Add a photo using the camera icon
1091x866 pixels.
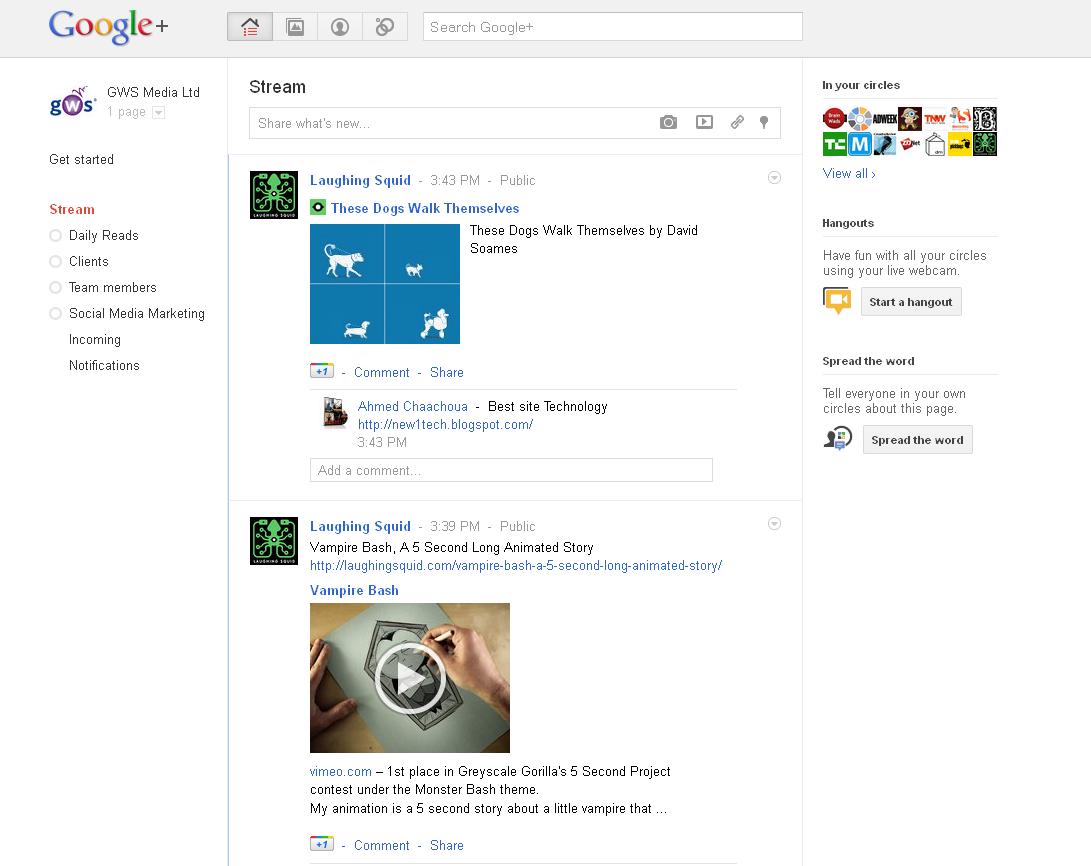[668, 122]
